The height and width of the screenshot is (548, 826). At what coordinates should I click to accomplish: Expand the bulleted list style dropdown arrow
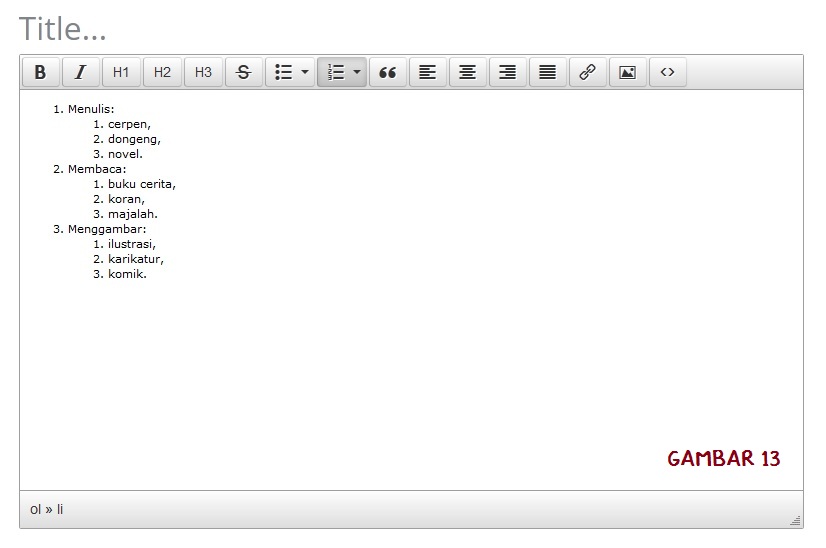coord(305,72)
